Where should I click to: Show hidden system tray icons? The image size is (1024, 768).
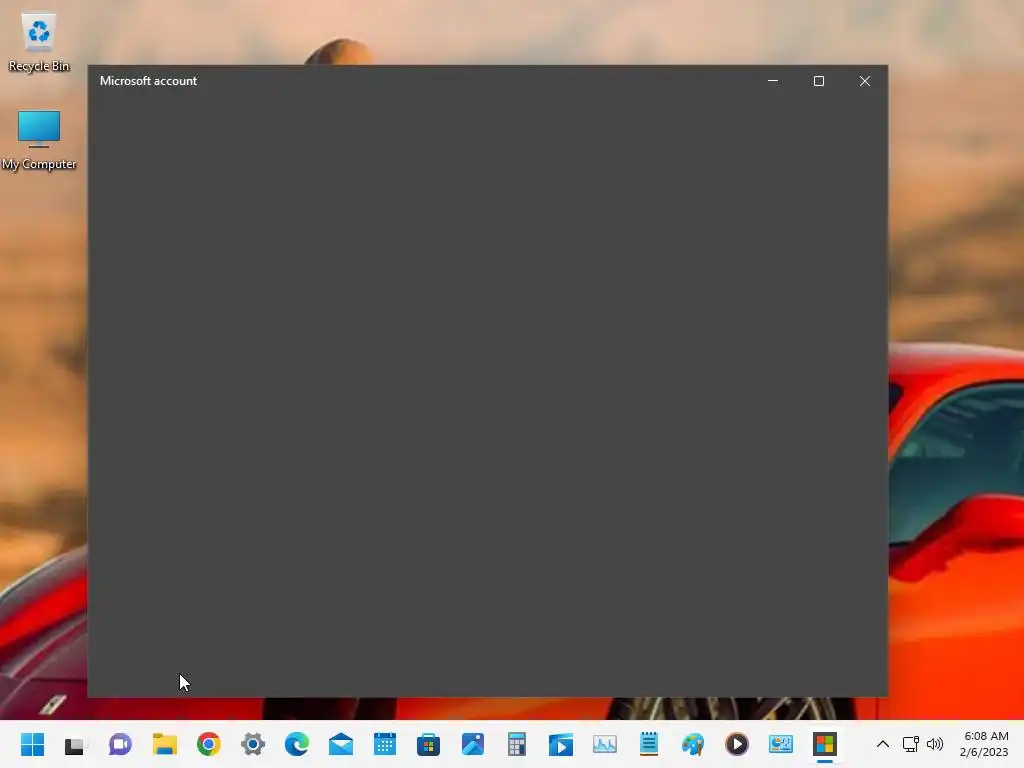point(883,744)
